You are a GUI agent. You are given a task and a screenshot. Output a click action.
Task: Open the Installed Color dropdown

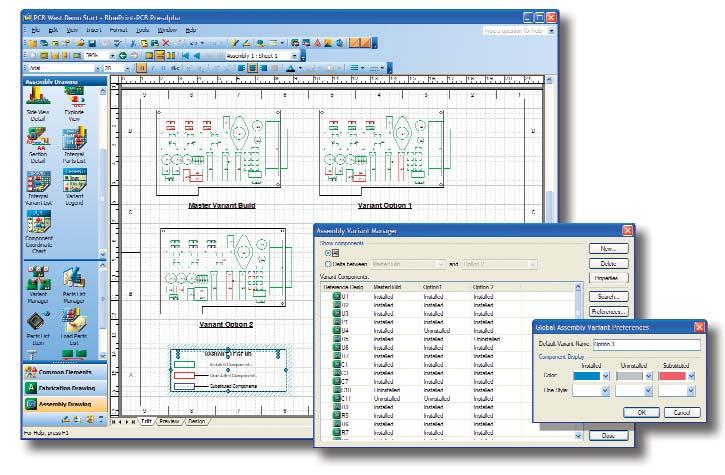[604, 376]
